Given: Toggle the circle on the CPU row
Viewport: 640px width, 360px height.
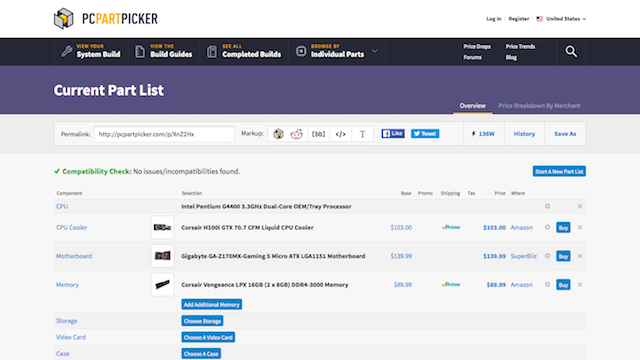Looking at the screenshot, I should [x=547, y=206].
